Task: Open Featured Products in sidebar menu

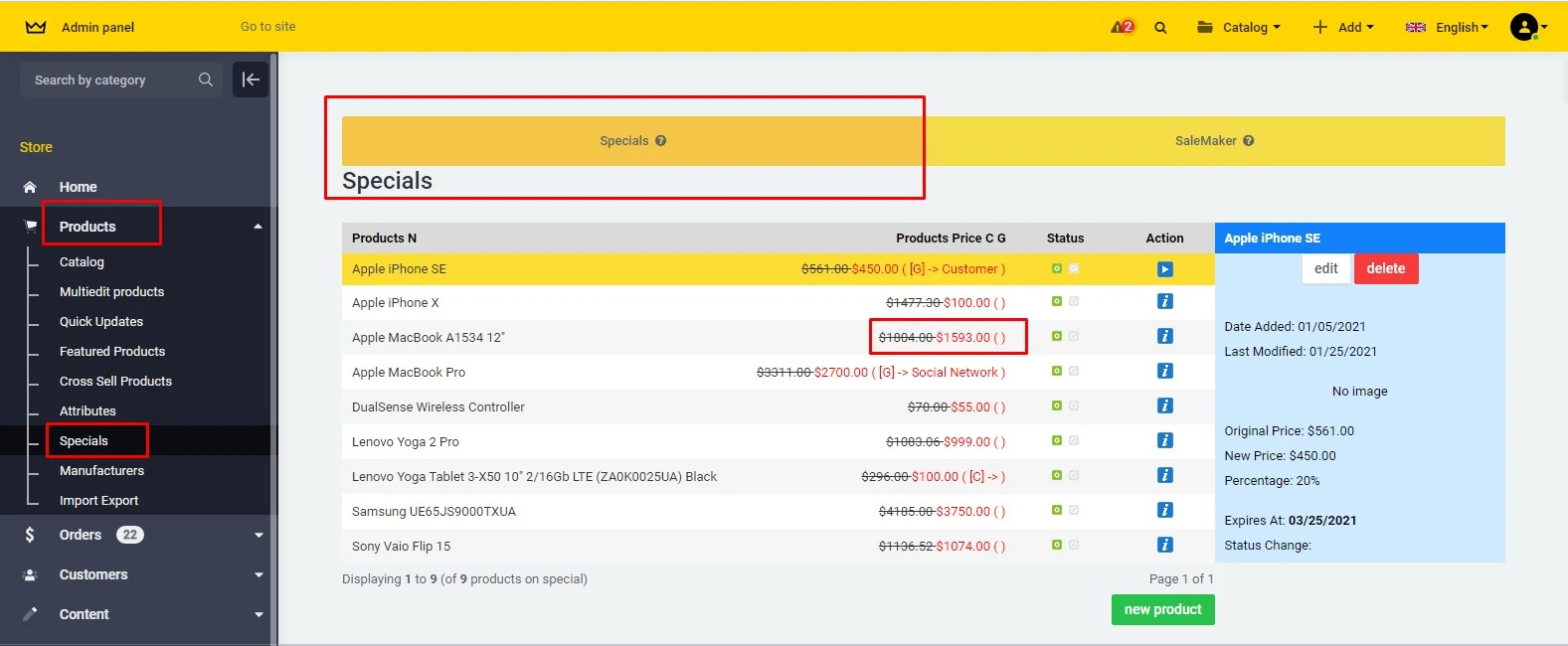Action: point(112,352)
